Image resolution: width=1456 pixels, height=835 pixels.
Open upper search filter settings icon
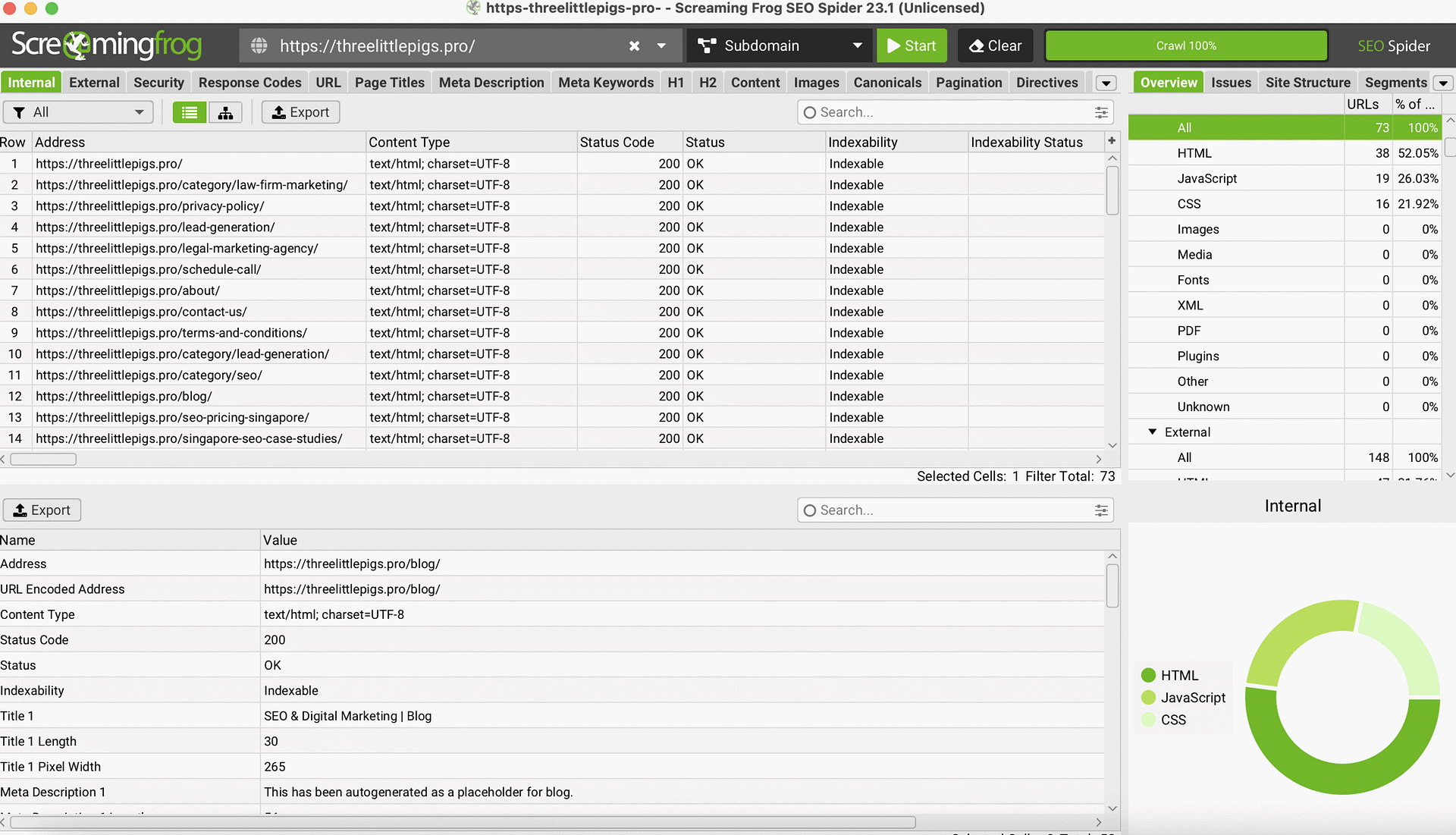click(1101, 112)
